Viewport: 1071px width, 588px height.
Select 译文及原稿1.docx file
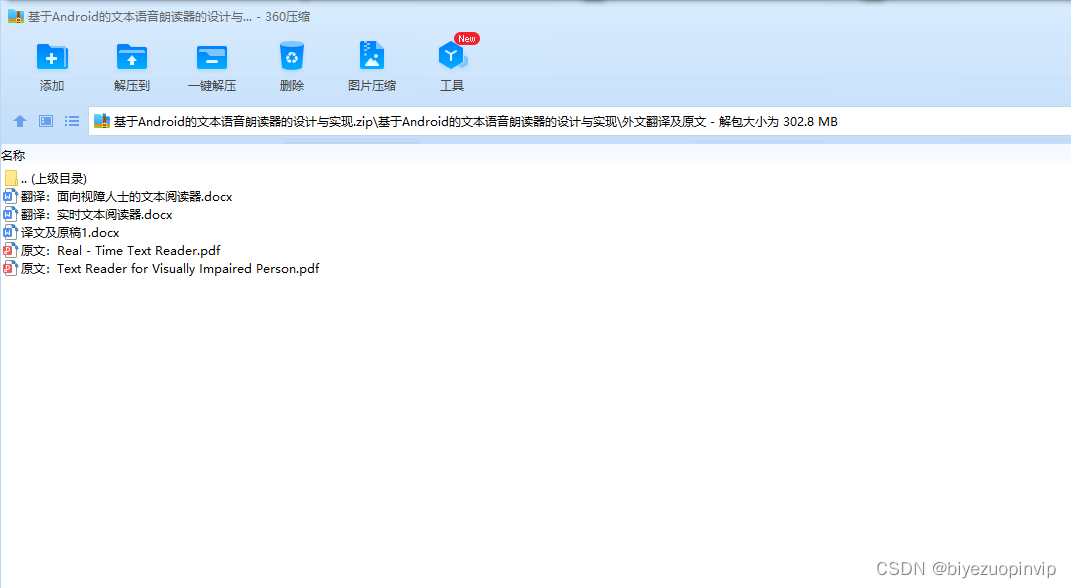click(x=61, y=233)
